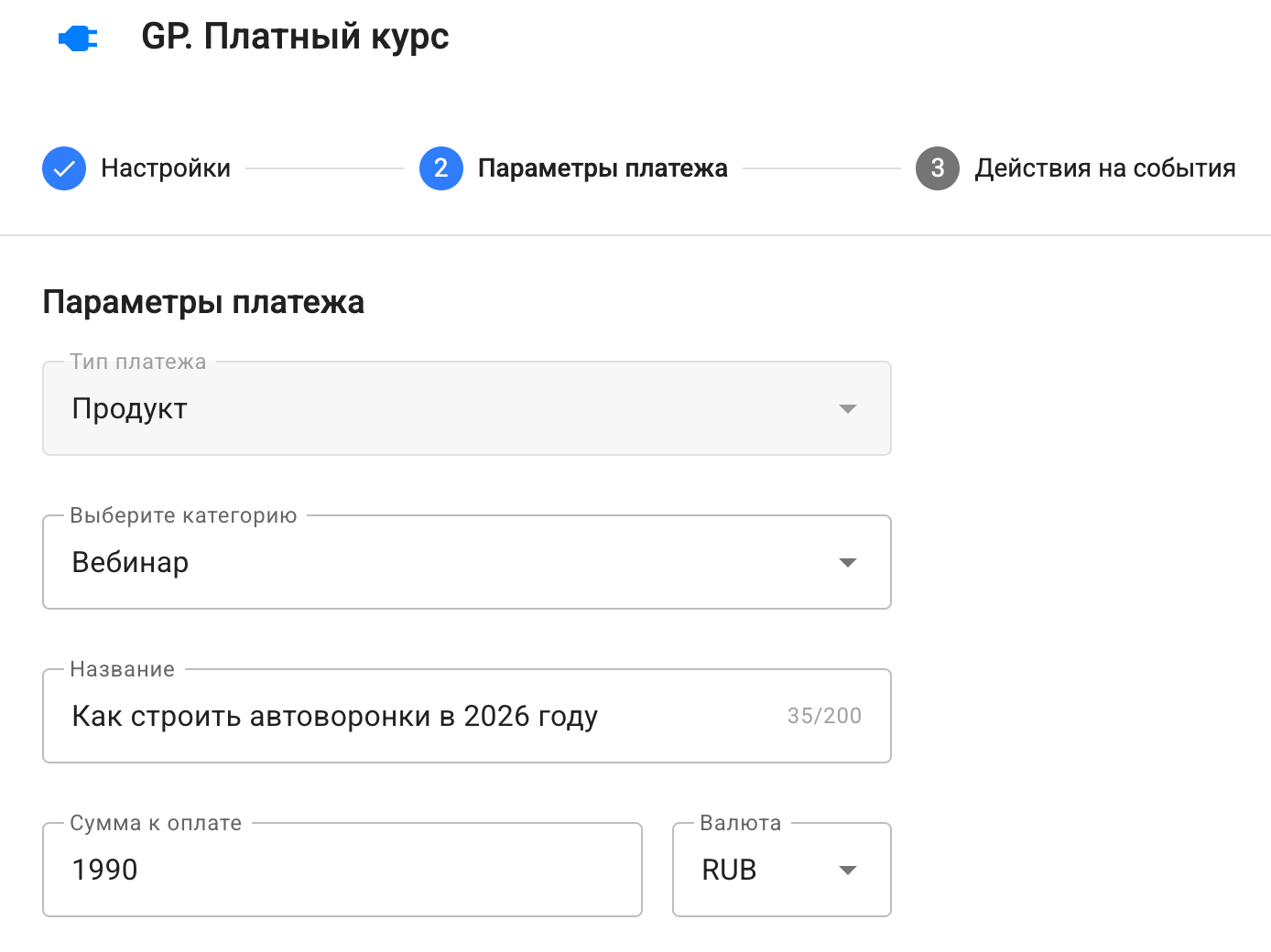
Task: Focus the Сумма к оплате field
Action: click(342, 871)
